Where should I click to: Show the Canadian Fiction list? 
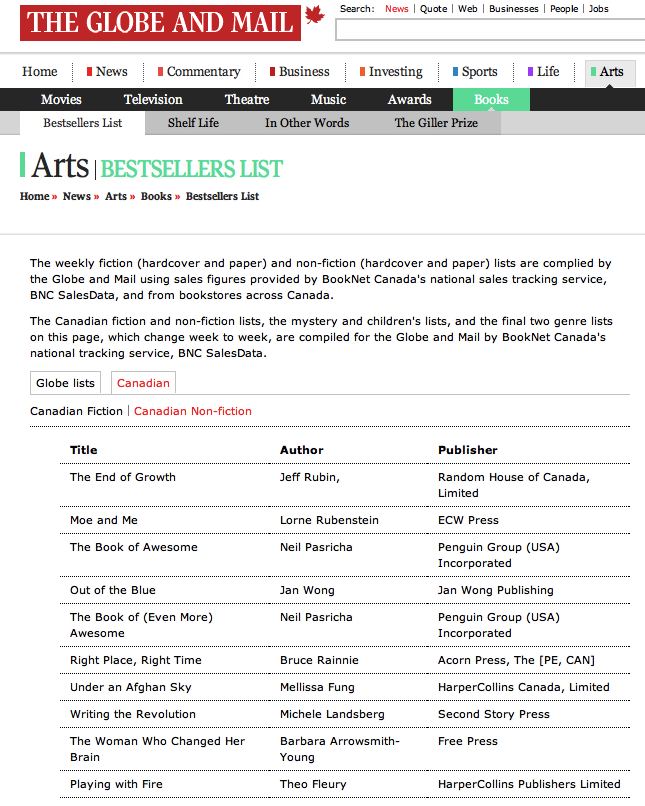click(76, 411)
